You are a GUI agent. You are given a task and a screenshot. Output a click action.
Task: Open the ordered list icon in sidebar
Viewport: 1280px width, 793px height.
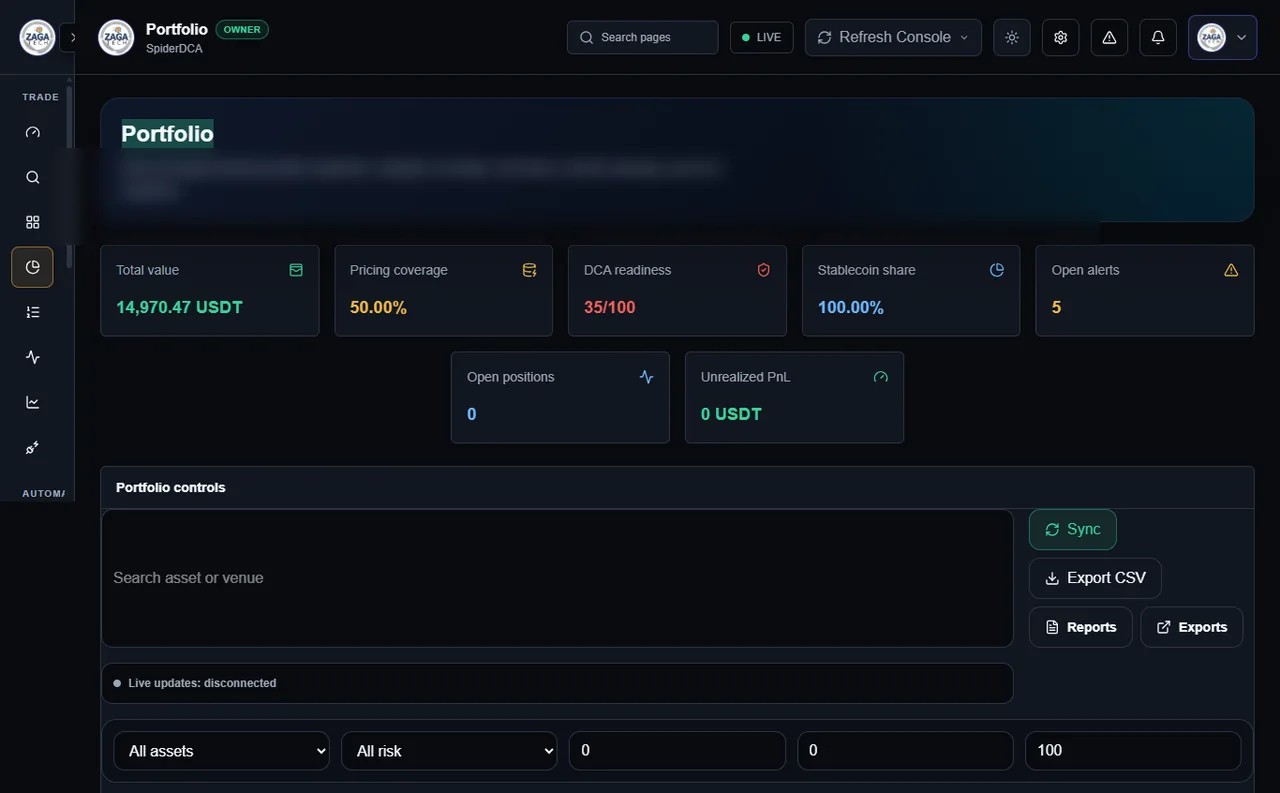coord(32,312)
